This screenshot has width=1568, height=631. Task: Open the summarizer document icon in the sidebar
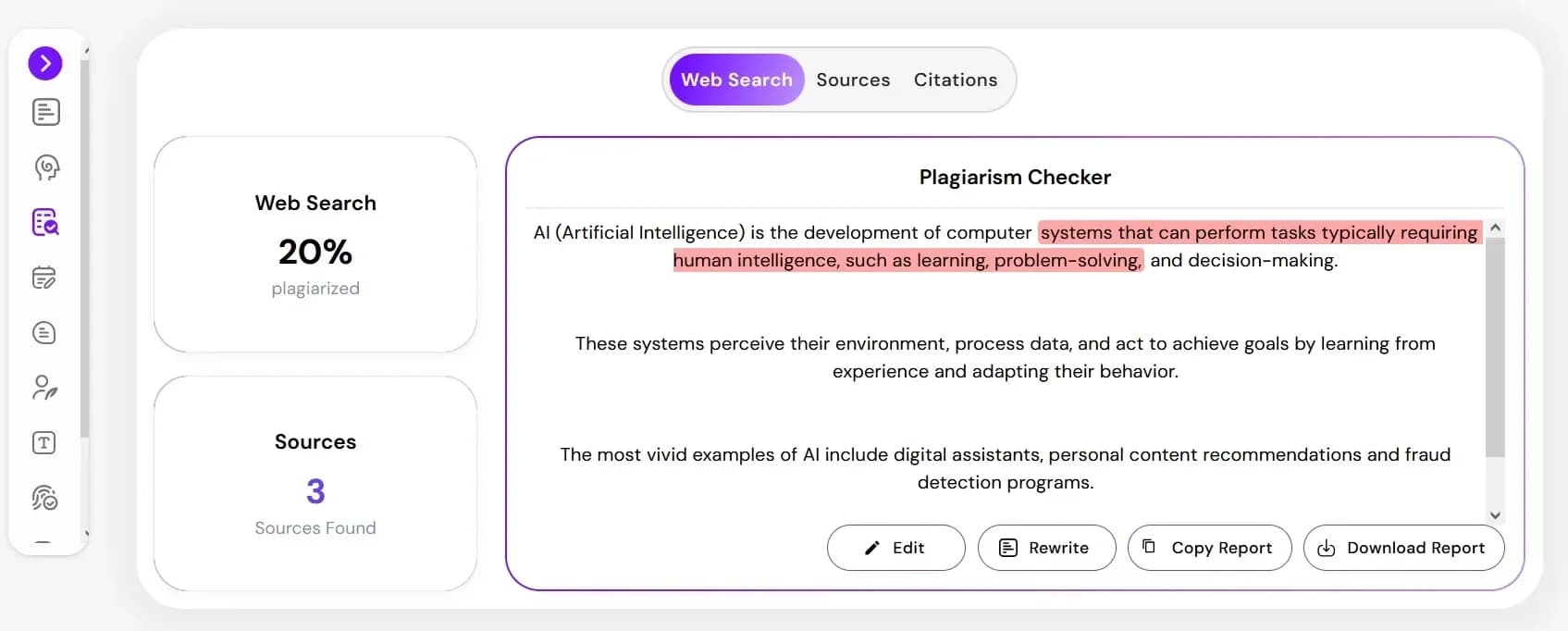click(44, 333)
